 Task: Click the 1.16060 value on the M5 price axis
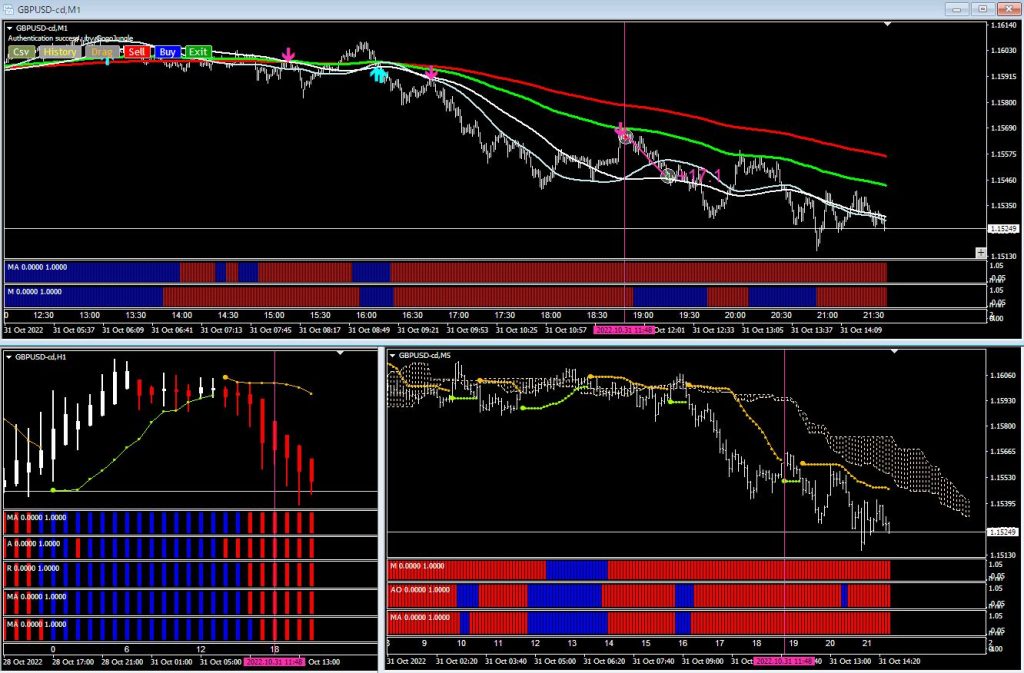[1002, 376]
